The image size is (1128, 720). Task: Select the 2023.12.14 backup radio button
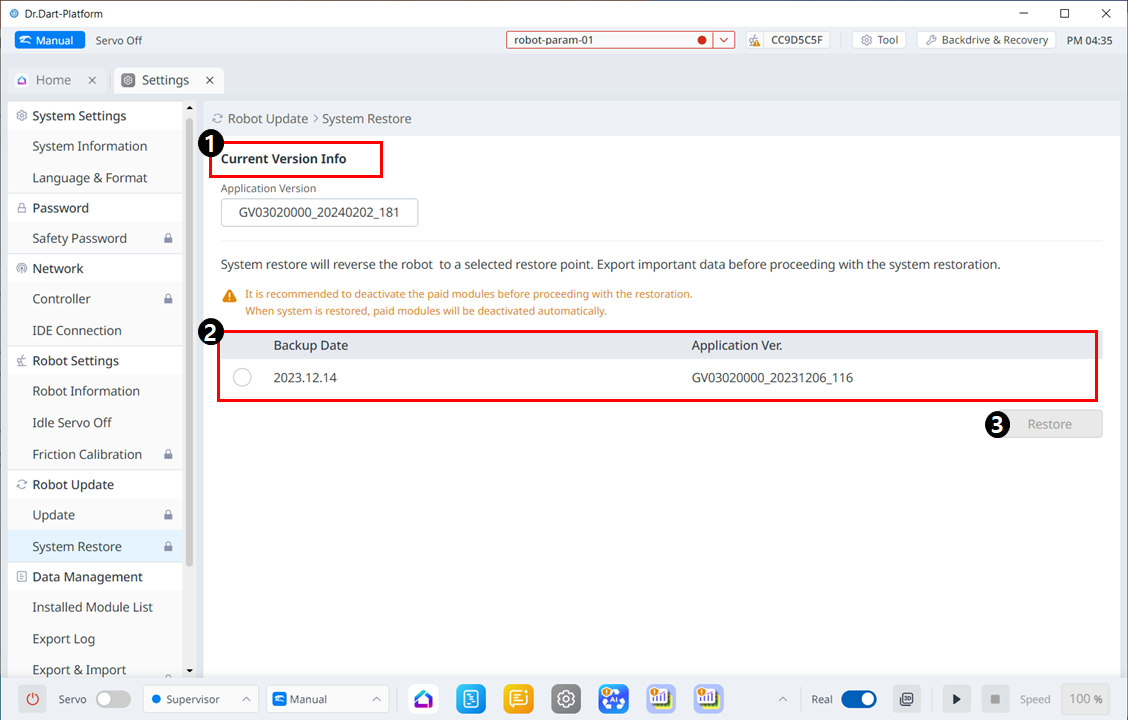(x=242, y=378)
